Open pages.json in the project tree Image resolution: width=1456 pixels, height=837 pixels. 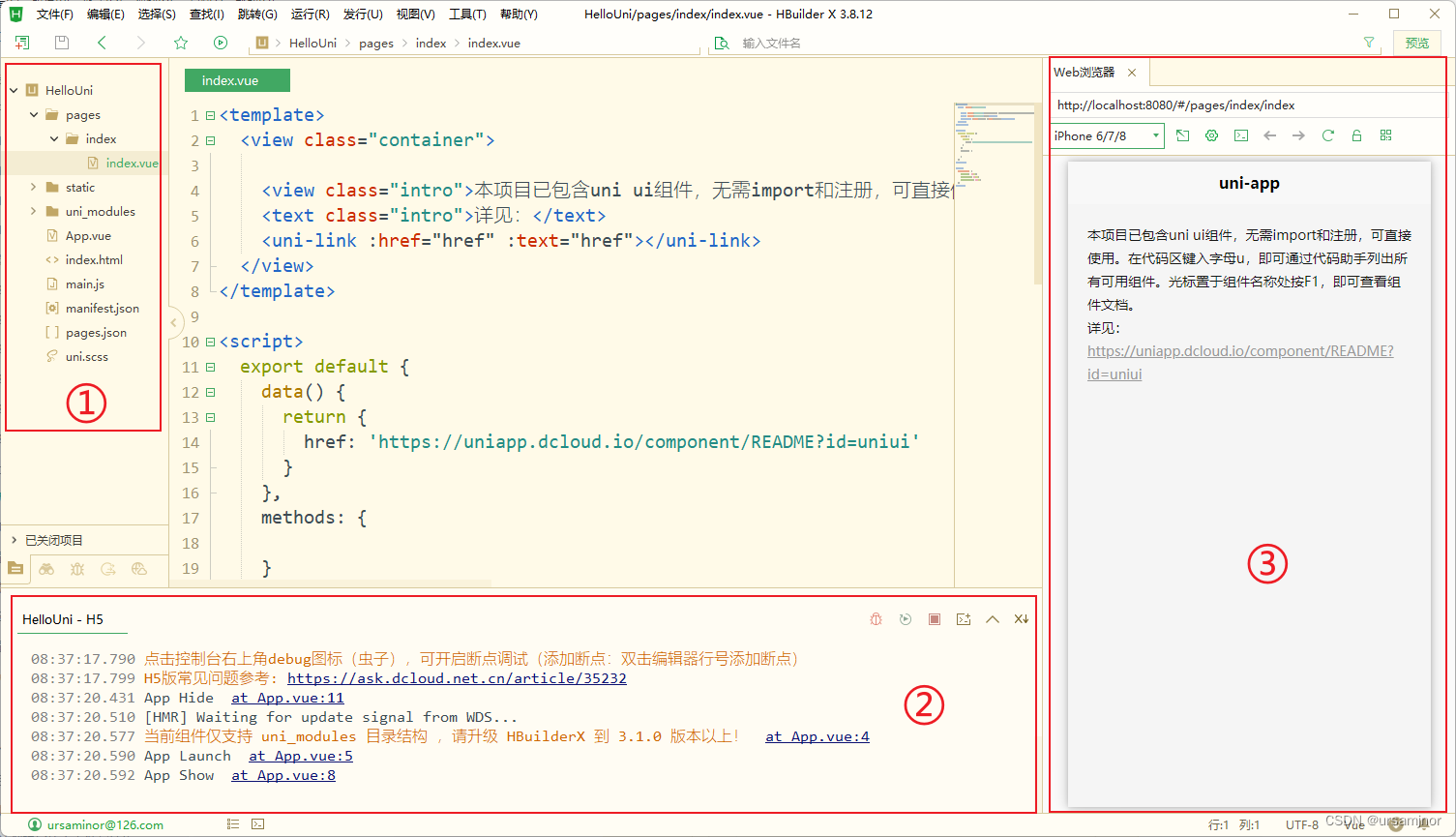click(x=96, y=333)
